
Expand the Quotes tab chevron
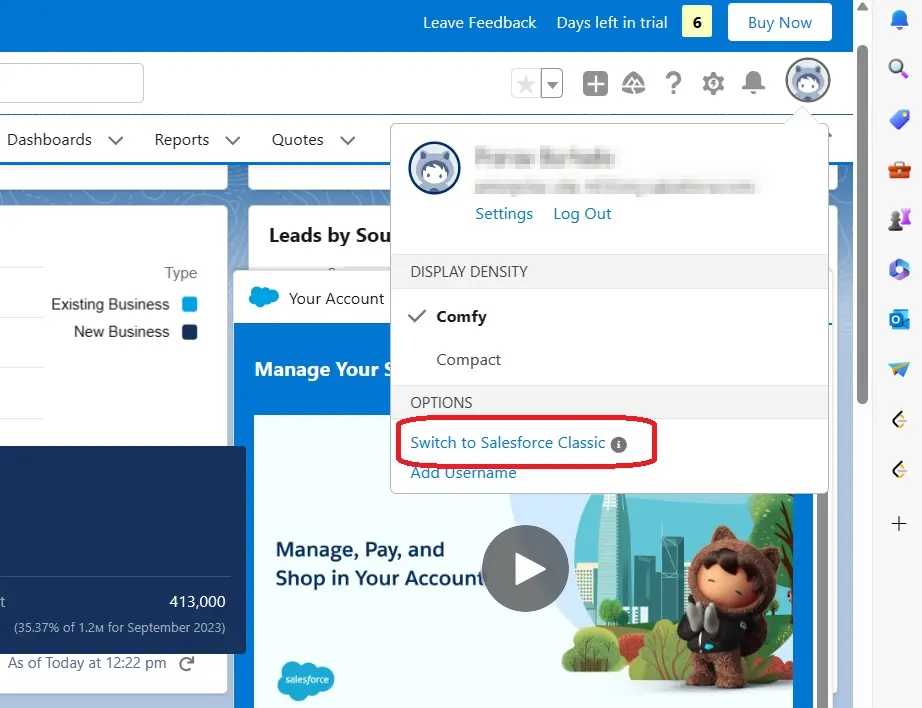348,141
